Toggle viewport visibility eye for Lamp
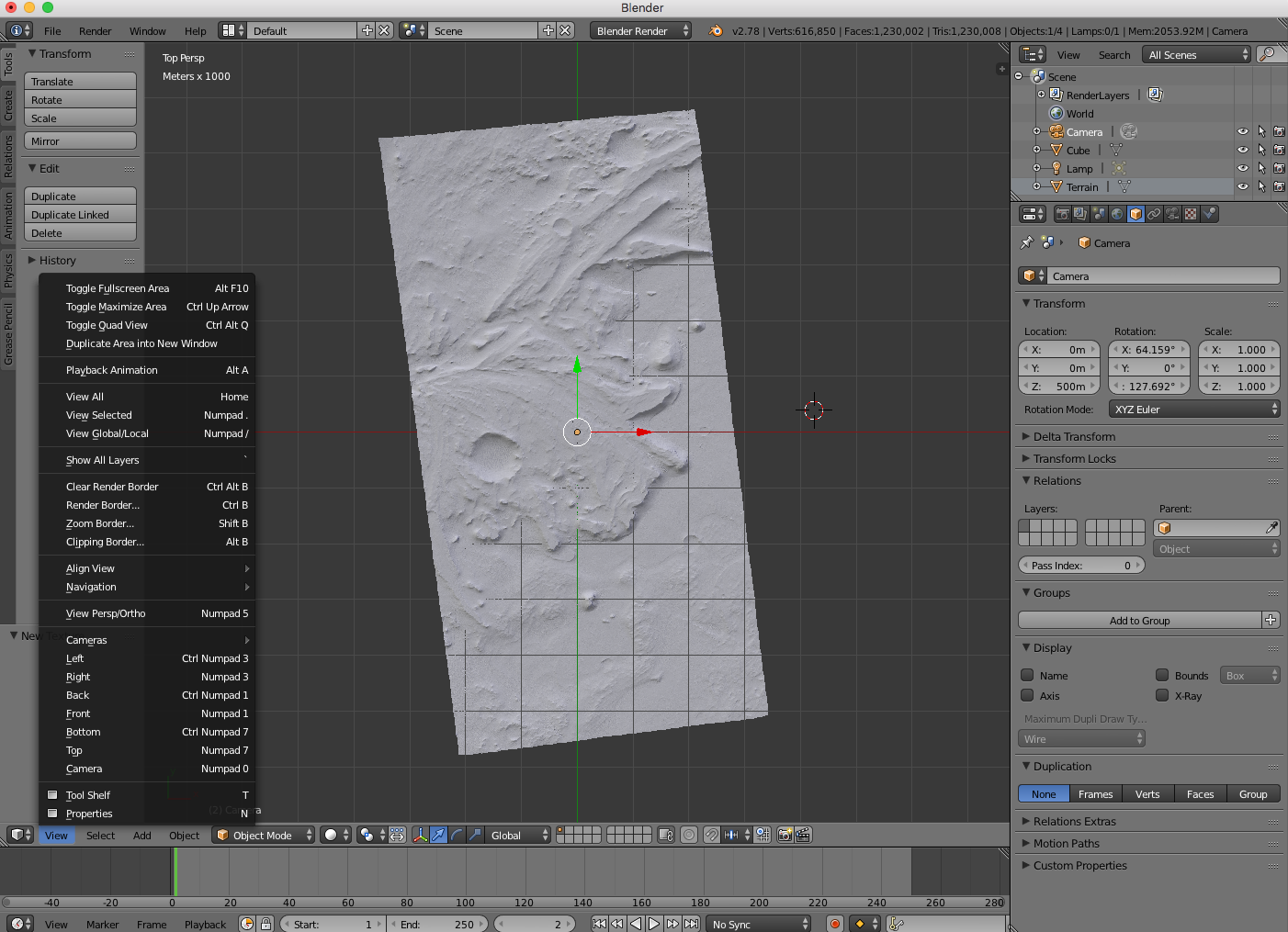The width and height of the screenshot is (1288, 932). [1243, 168]
